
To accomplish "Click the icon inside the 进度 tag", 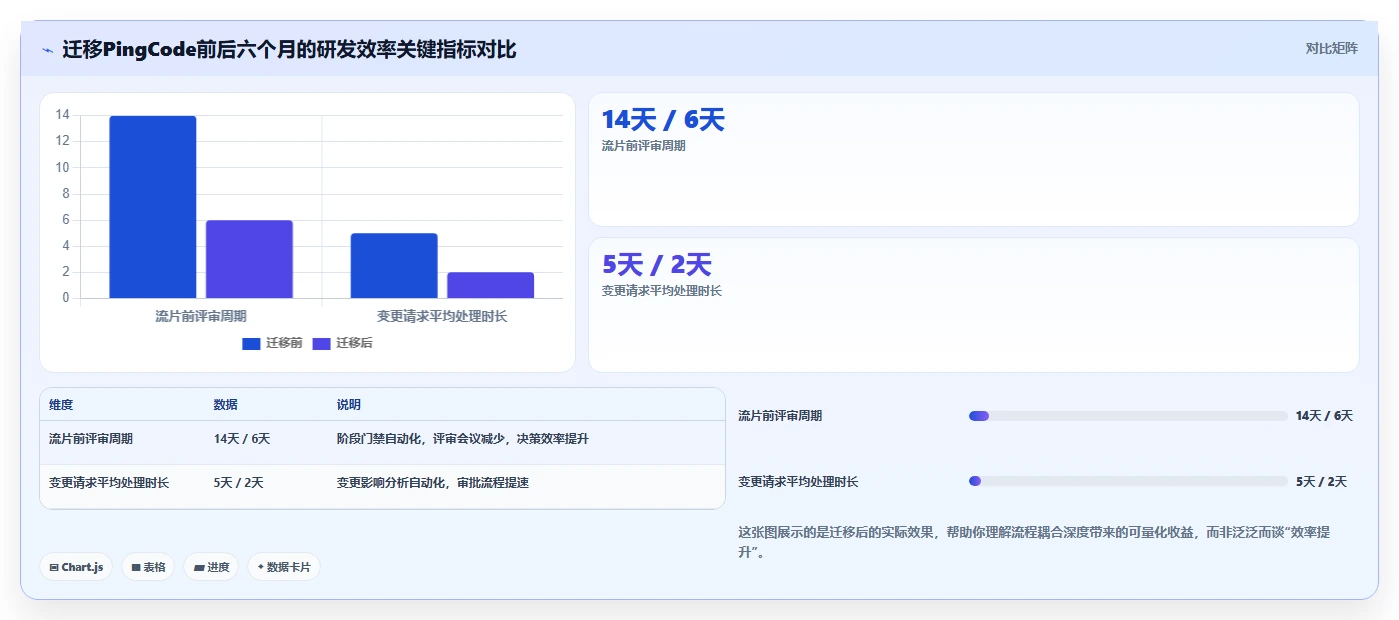I will point(199,568).
